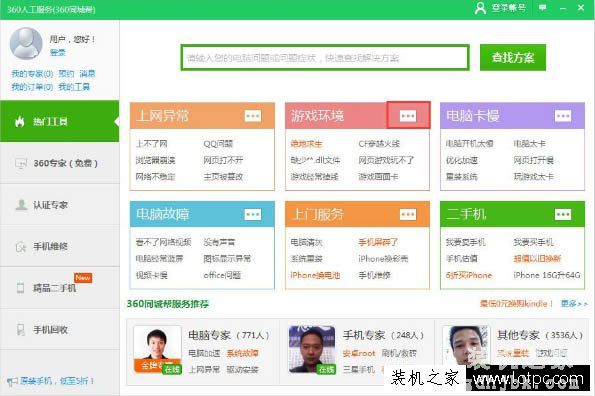
Task: Switch to 360专家（免费） sidebar tab
Action: point(60,163)
